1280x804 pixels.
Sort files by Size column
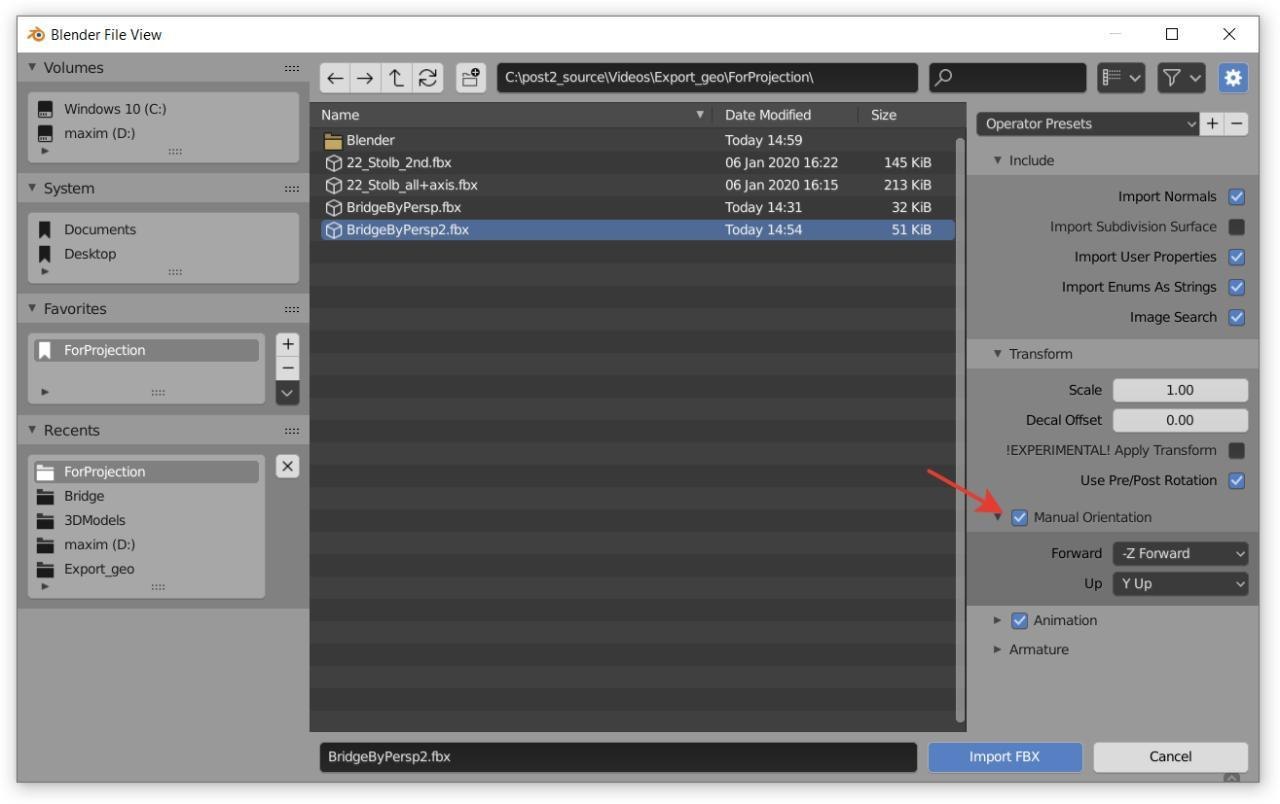tap(906, 115)
